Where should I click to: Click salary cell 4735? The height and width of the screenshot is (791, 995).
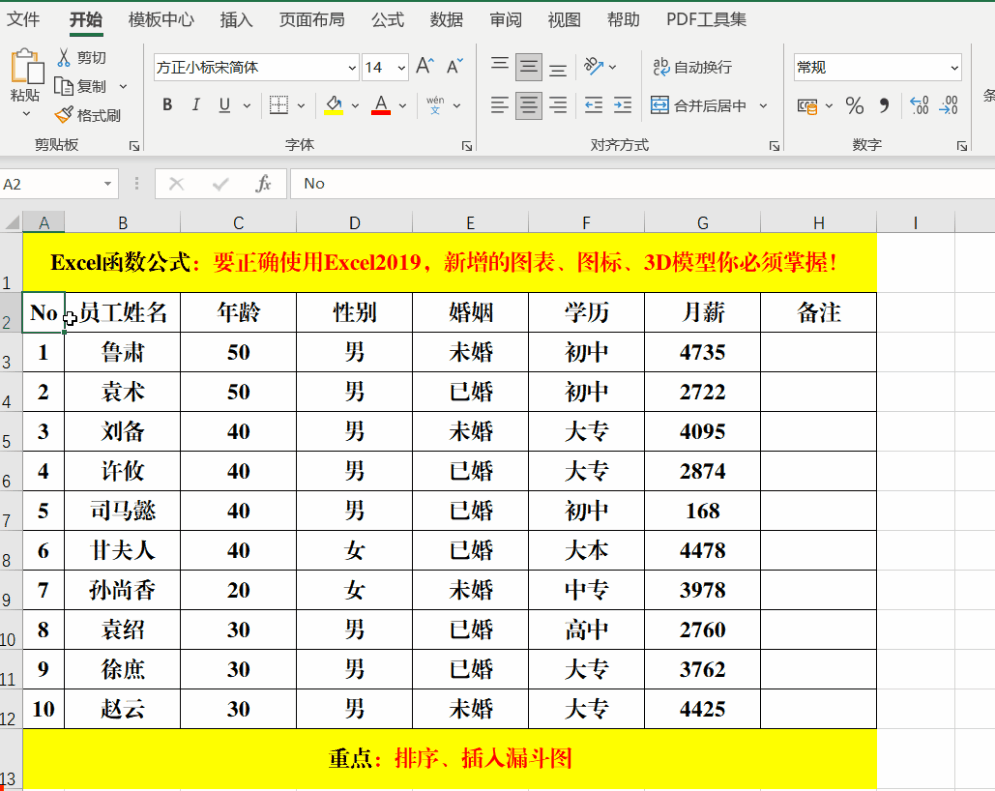(702, 352)
